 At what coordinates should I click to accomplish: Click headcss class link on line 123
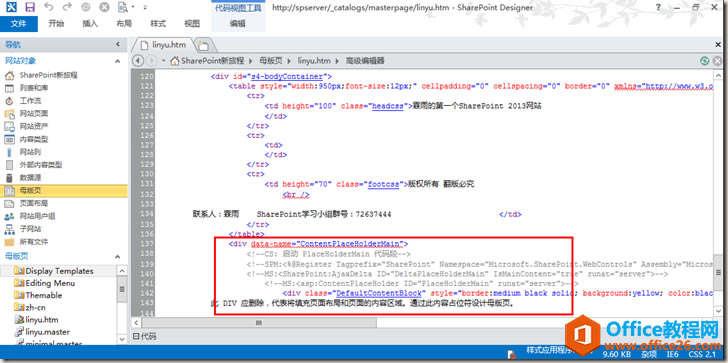388,106
